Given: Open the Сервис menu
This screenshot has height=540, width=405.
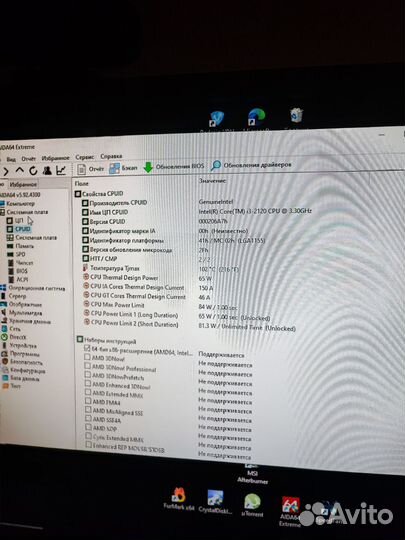Looking at the screenshot, I should (x=84, y=157).
